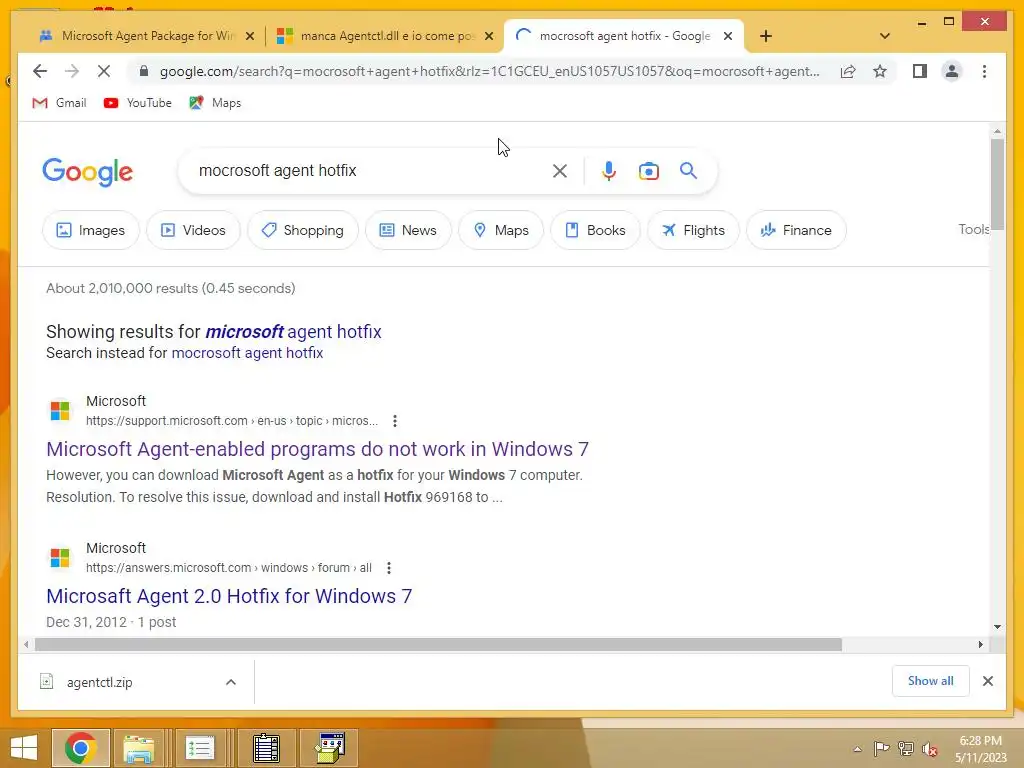Screen dimensions: 1024x768
Task: Select the Finance filter chip
Action: (797, 230)
